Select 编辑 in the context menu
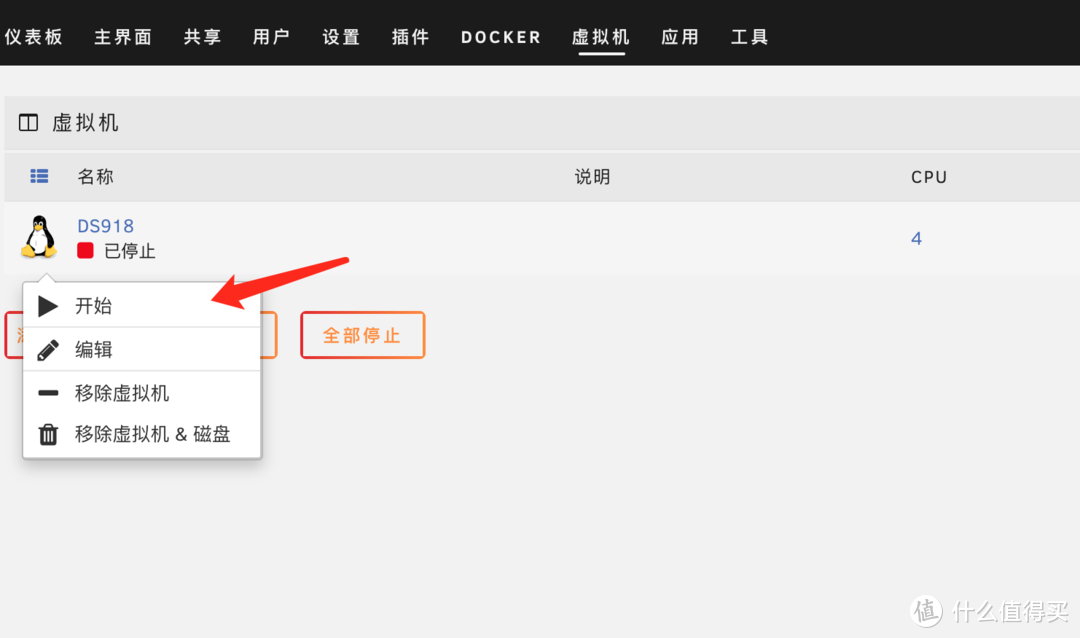 point(95,349)
